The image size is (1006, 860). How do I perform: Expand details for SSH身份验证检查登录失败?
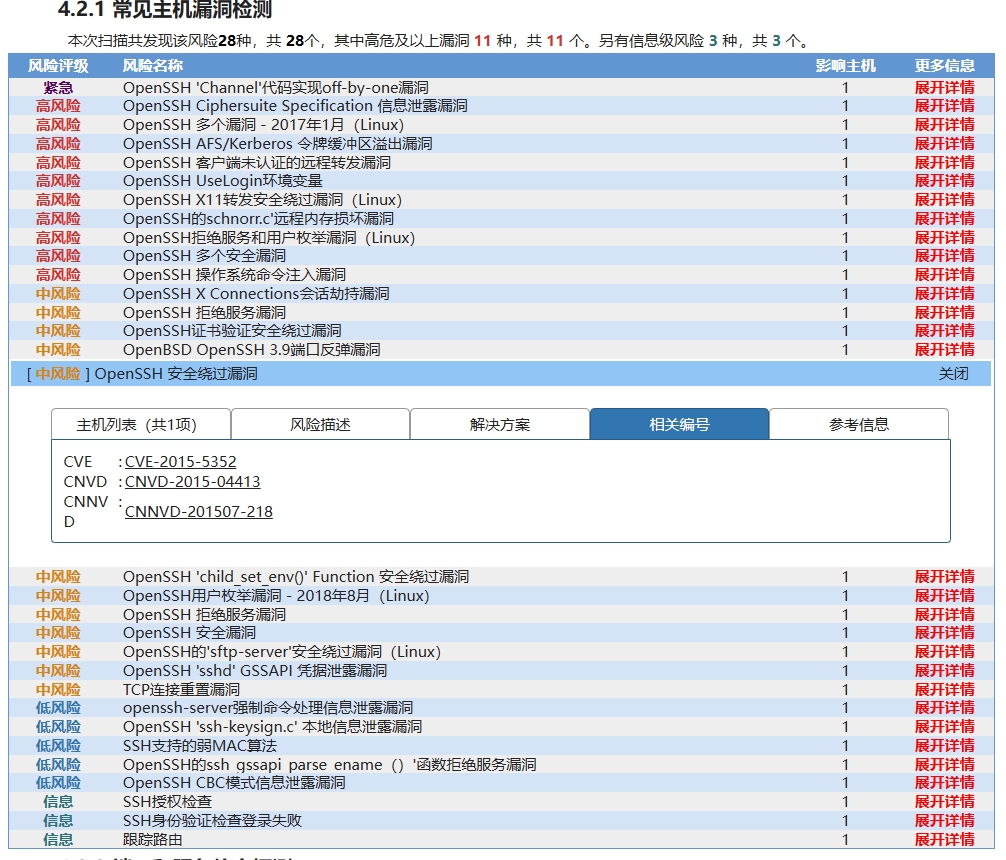click(944, 820)
